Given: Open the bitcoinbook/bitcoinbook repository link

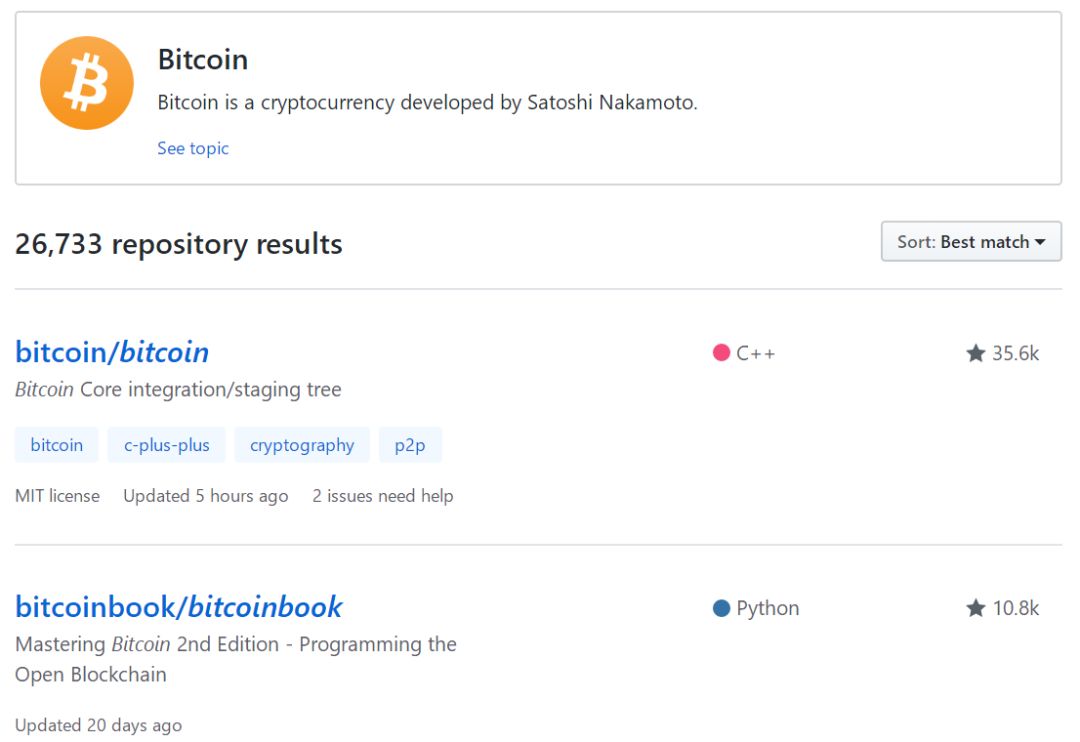Looking at the screenshot, I should coord(178,607).
